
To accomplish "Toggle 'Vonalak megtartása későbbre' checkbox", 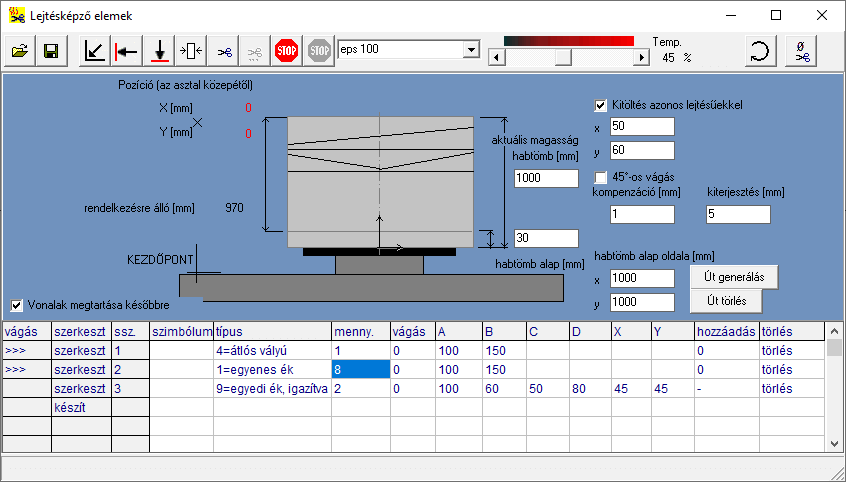I will tap(17, 305).
